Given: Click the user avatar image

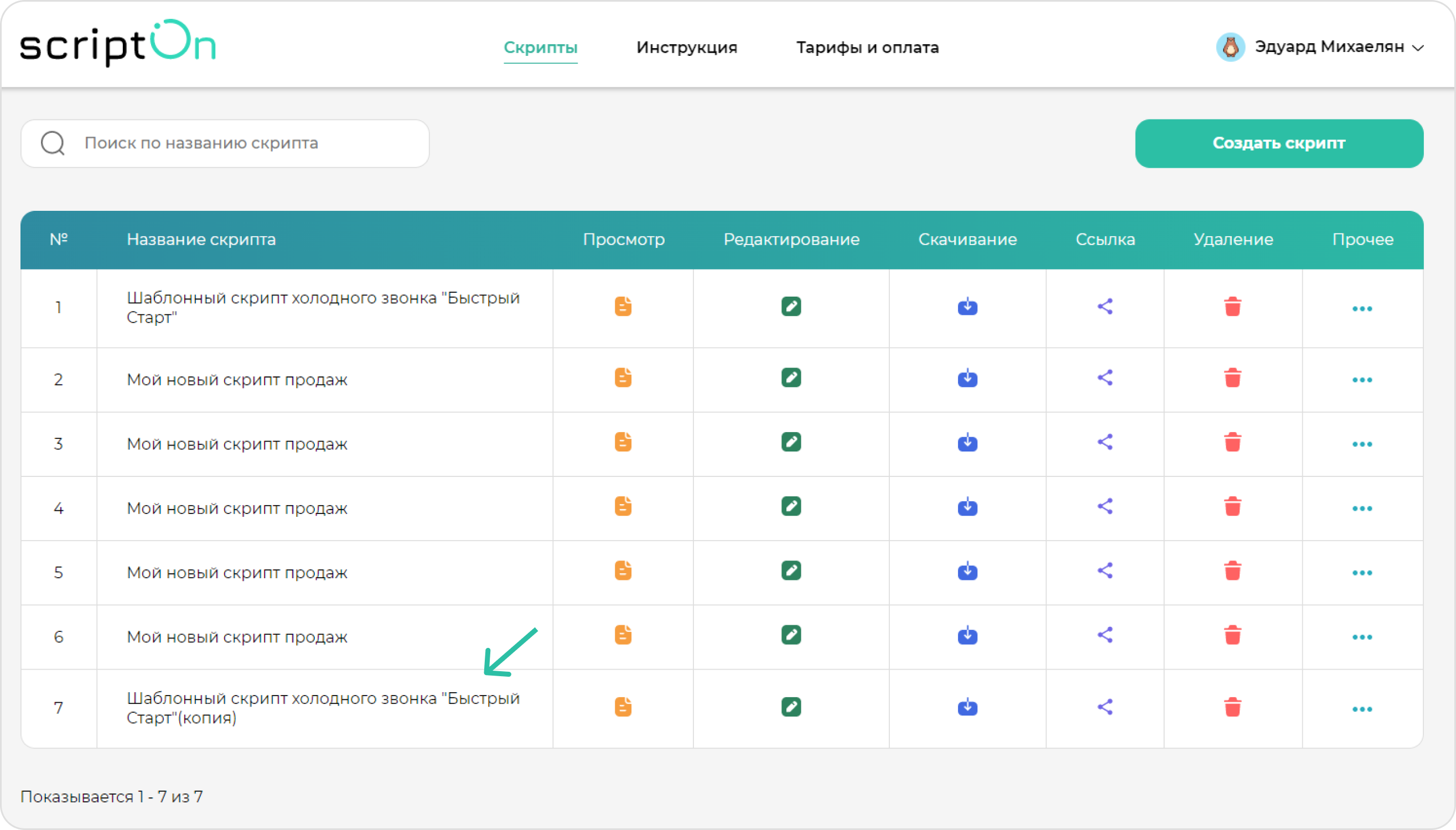Looking at the screenshot, I should [1230, 46].
